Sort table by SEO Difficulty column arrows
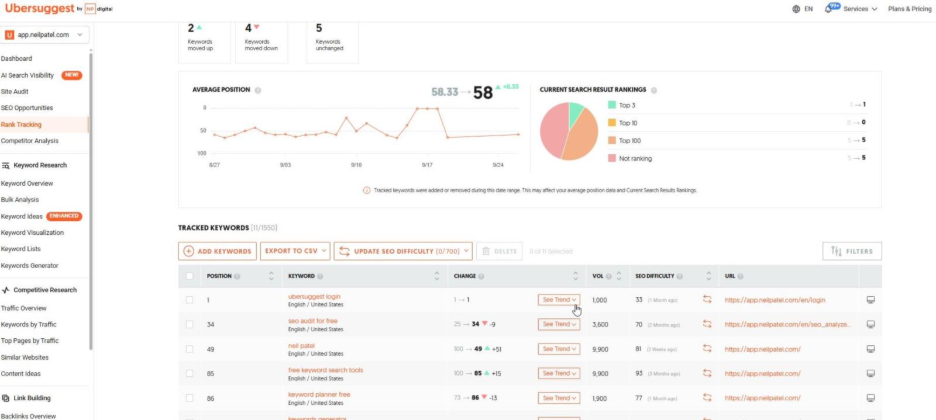936x420 pixels. (x=709, y=276)
